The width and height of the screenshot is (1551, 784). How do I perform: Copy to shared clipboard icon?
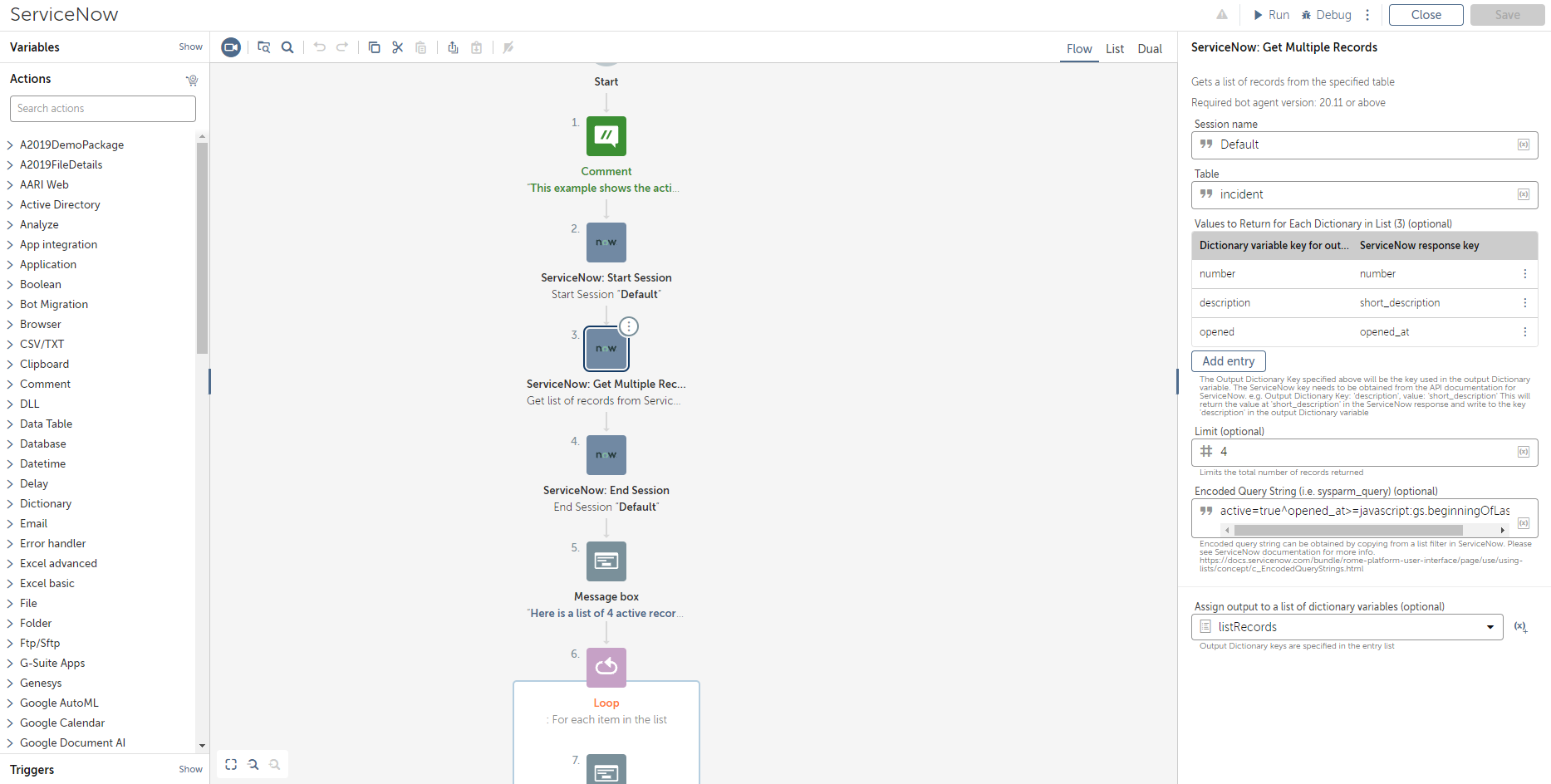point(453,47)
